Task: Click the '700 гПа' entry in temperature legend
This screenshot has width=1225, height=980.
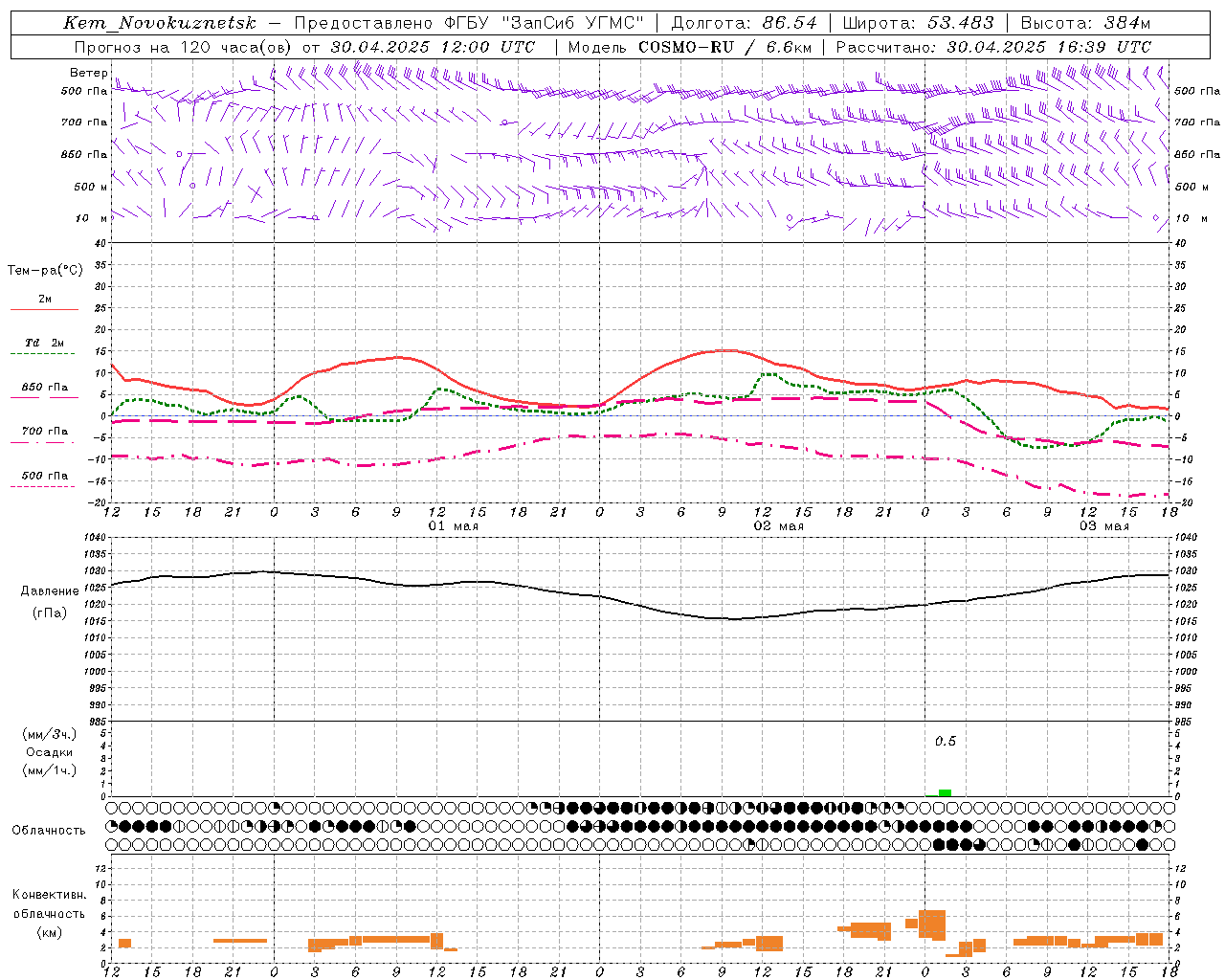Action: pos(45,431)
